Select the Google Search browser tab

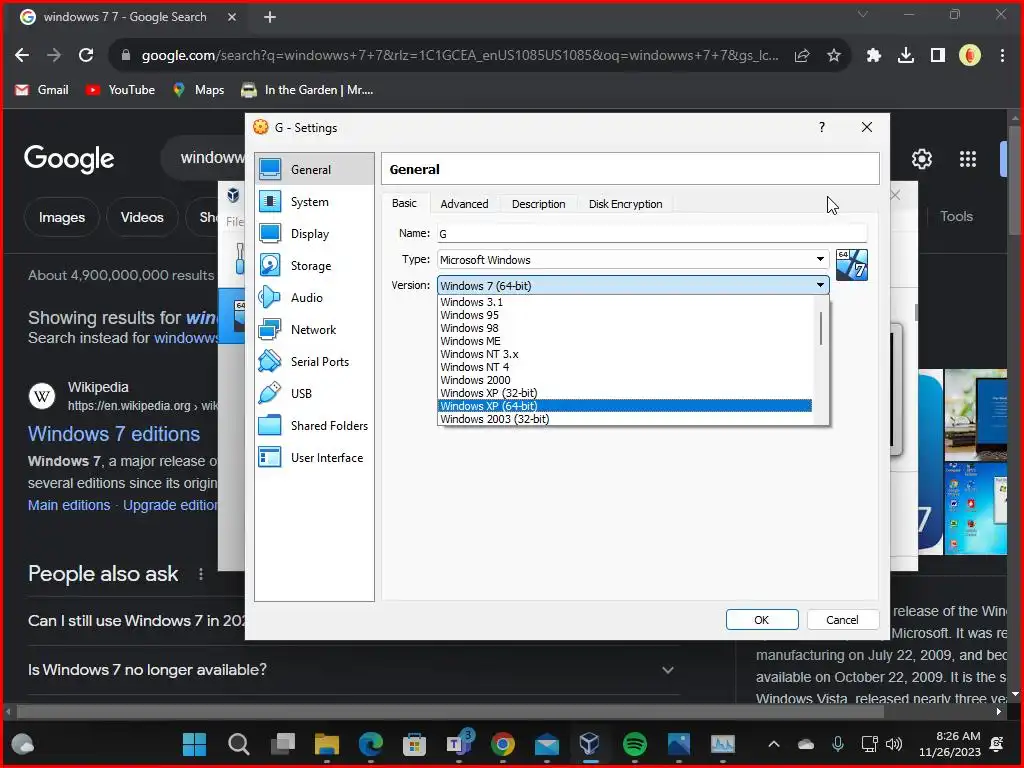click(128, 17)
